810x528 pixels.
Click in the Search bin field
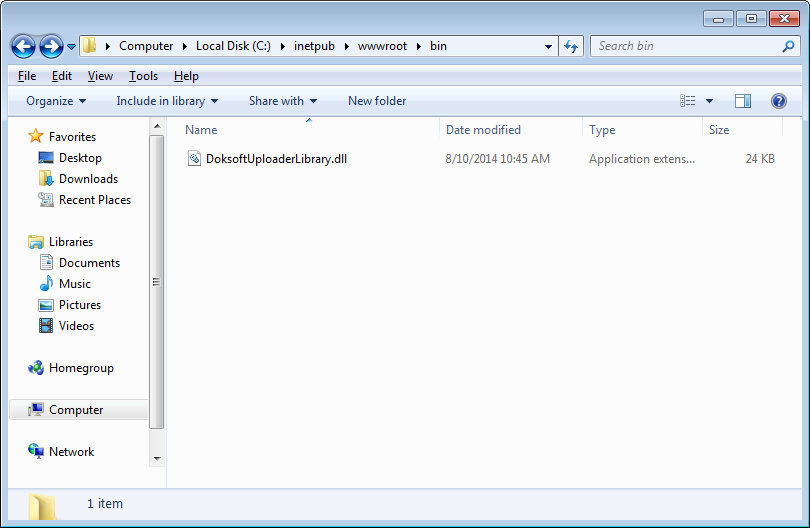tap(685, 46)
